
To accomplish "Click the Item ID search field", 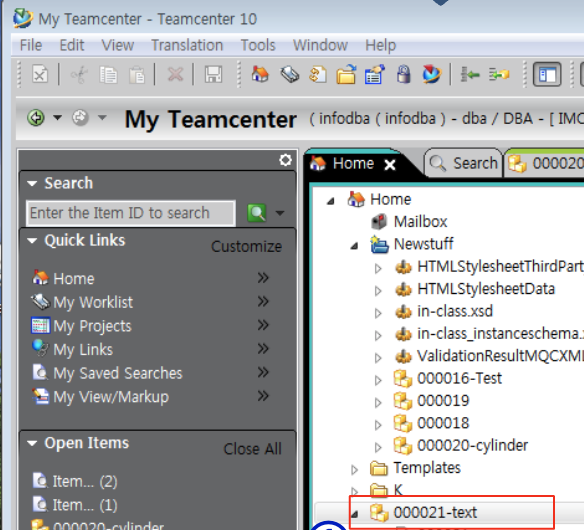I will tap(131, 213).
